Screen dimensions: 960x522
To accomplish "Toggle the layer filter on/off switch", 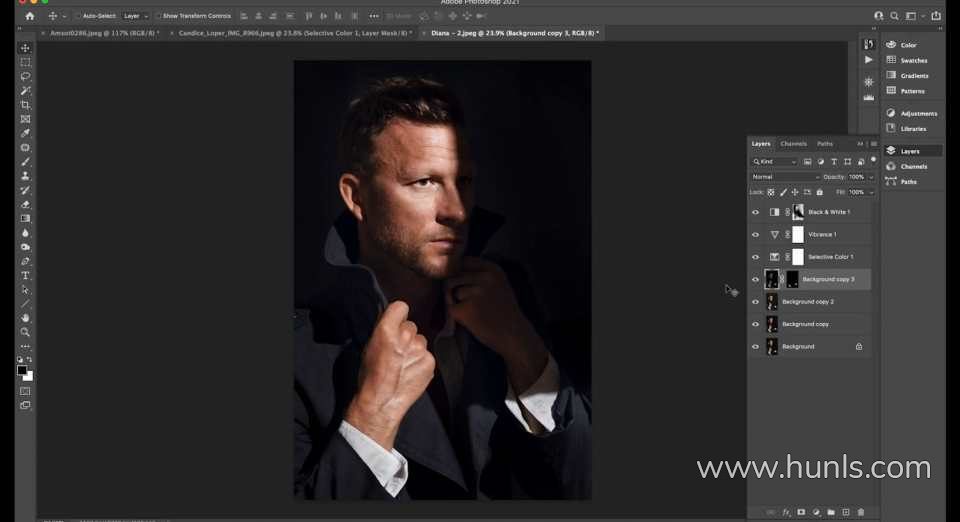I will (x=874, y=160).
